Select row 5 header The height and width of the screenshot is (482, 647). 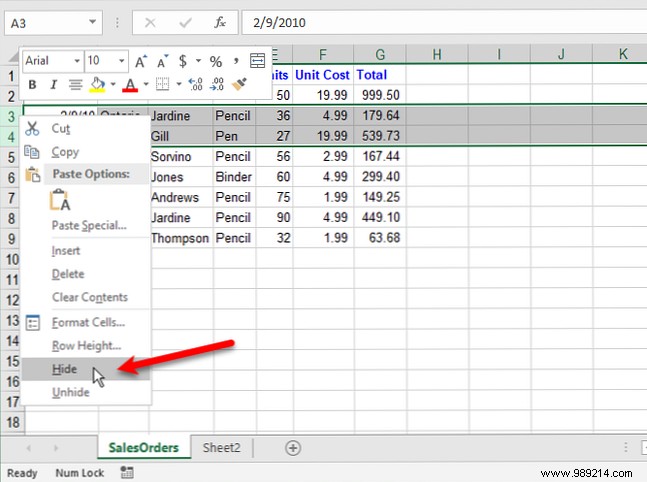[12, 157]
